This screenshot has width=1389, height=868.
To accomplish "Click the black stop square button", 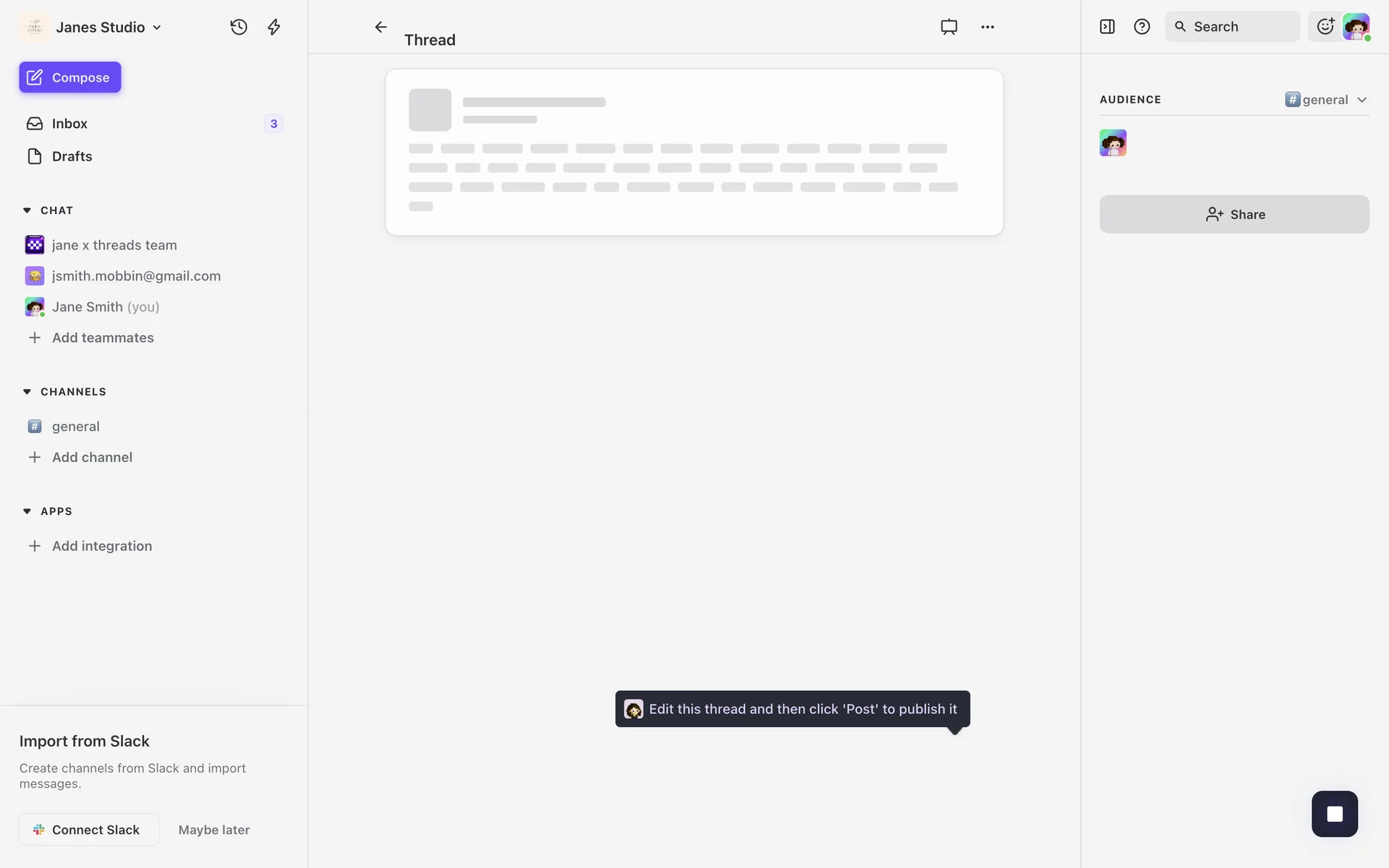I will [x=1334, y=814].
